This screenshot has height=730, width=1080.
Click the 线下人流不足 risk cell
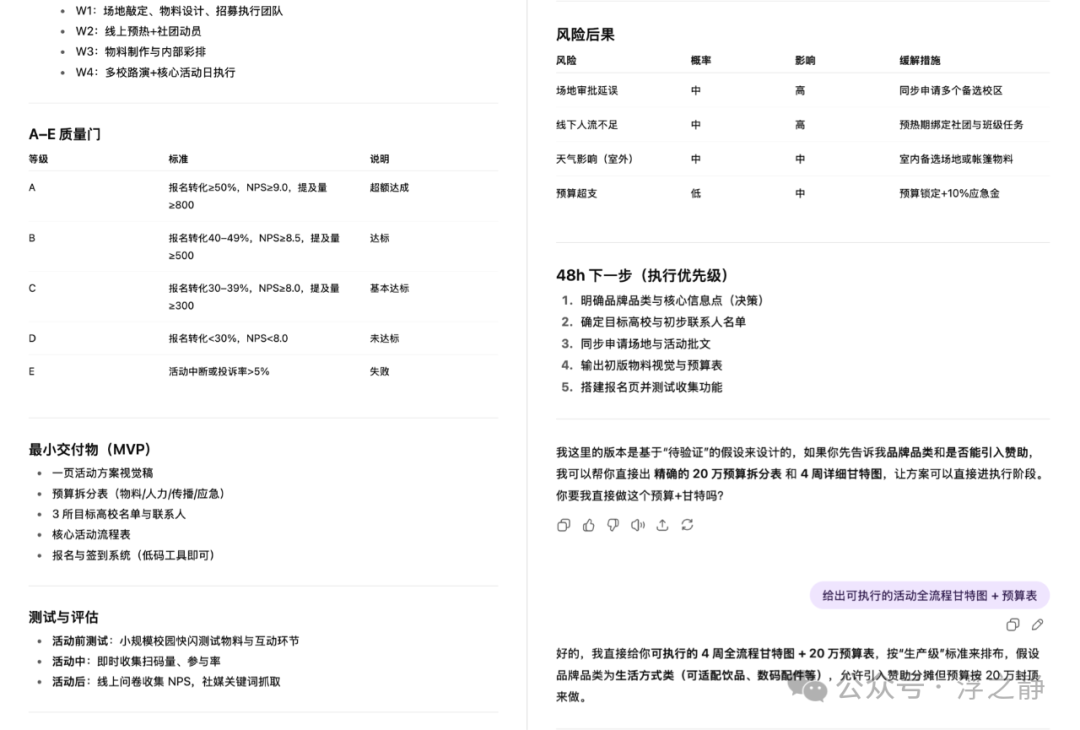pos(587,125)
